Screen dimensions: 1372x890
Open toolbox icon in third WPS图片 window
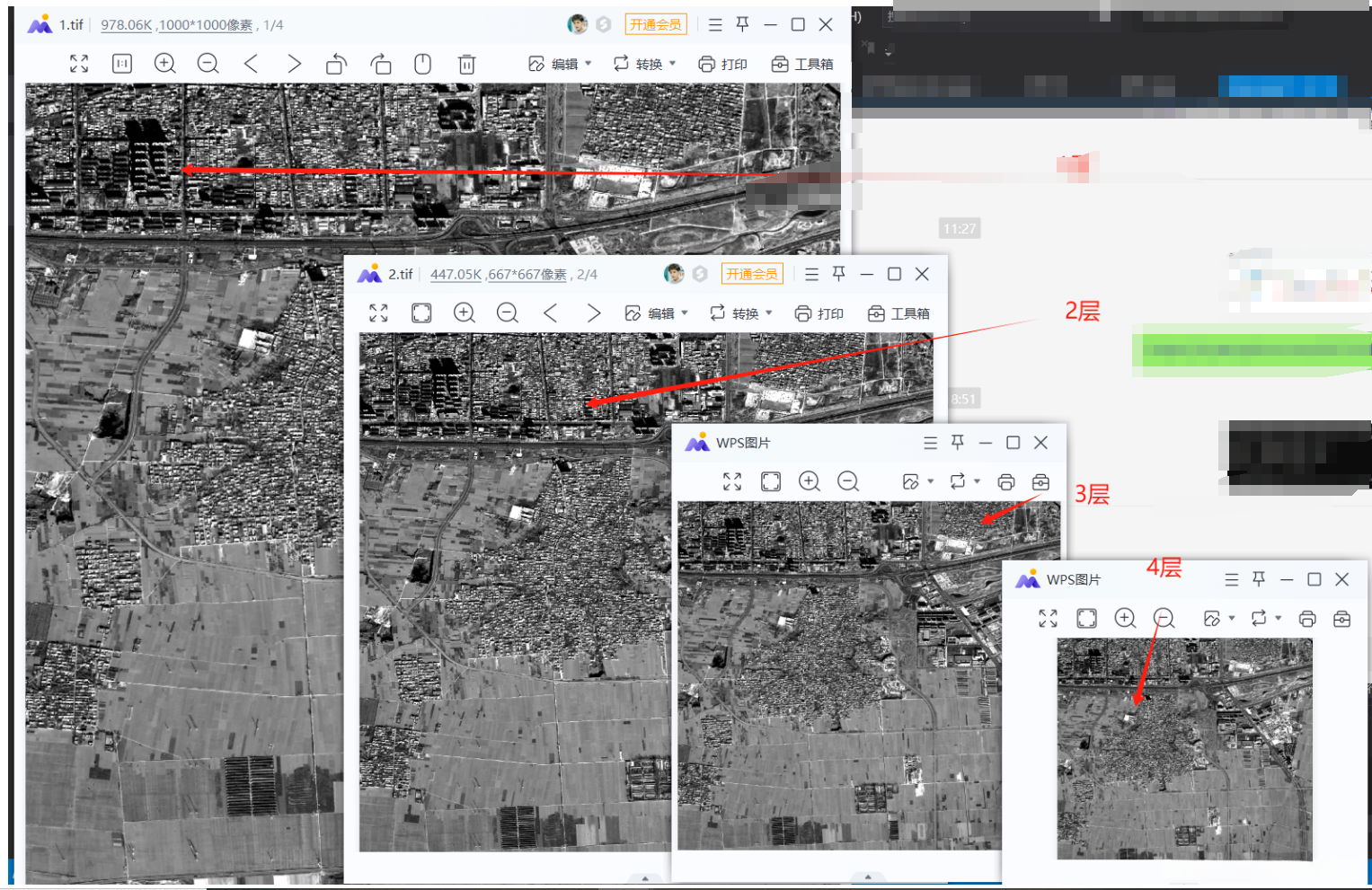click(x=1040, y=482)
